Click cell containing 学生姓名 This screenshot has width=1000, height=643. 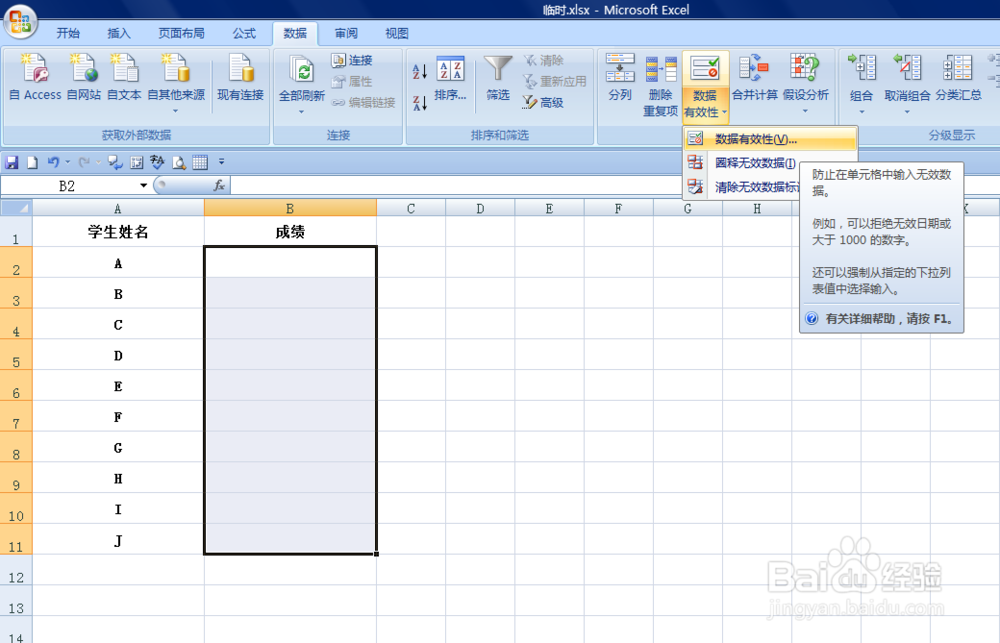(x=118, y=232)
